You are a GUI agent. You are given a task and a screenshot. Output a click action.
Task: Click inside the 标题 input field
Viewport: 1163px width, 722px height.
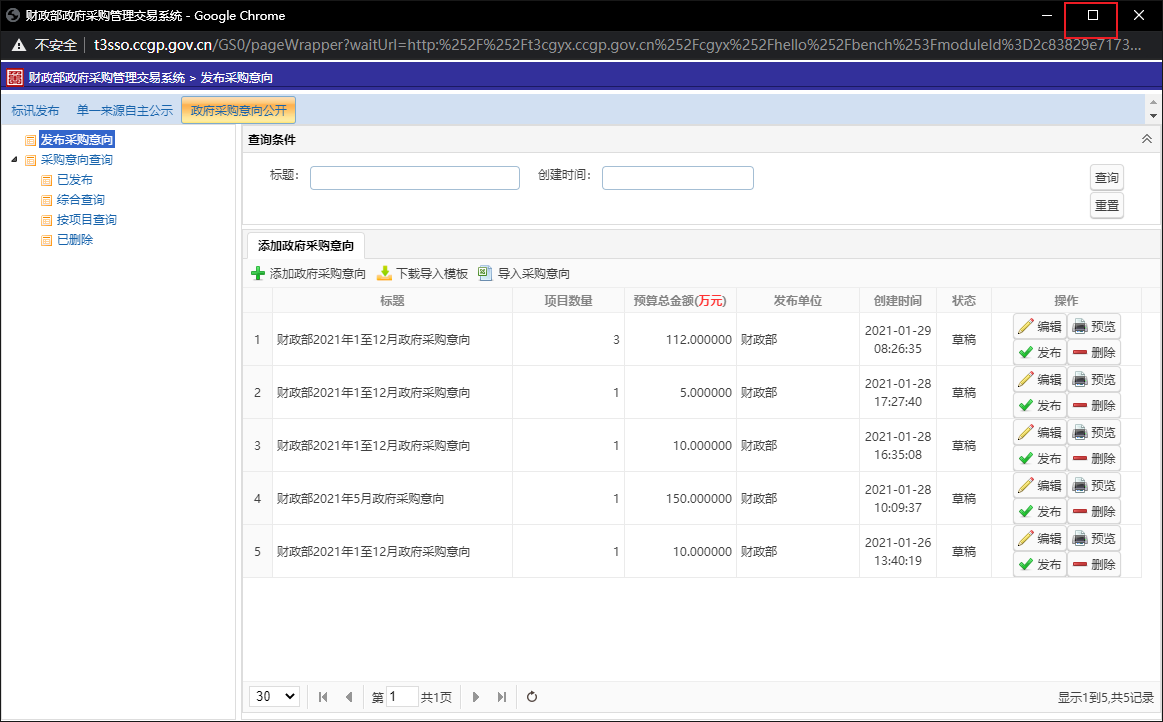(414, 177)
